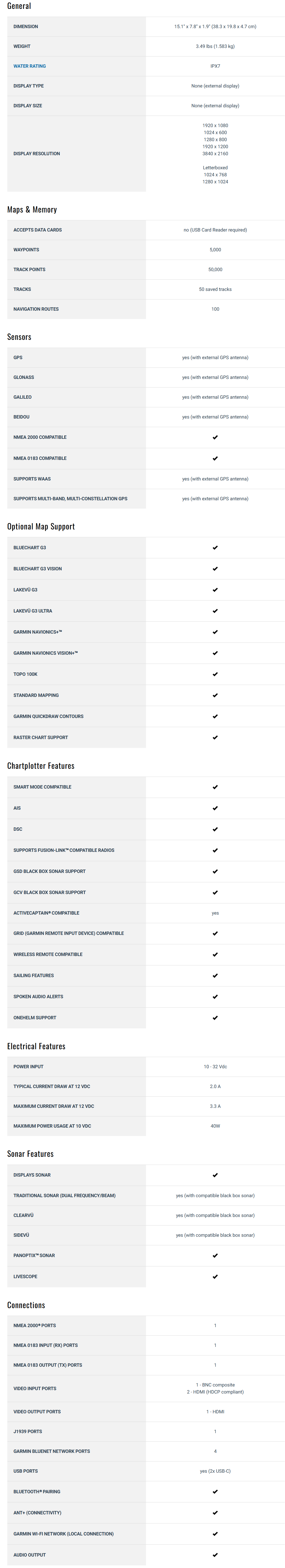The image size is (285, 1568).
Task: Click the Garmin BlueNet Network Ports label
Action: 52,1451
